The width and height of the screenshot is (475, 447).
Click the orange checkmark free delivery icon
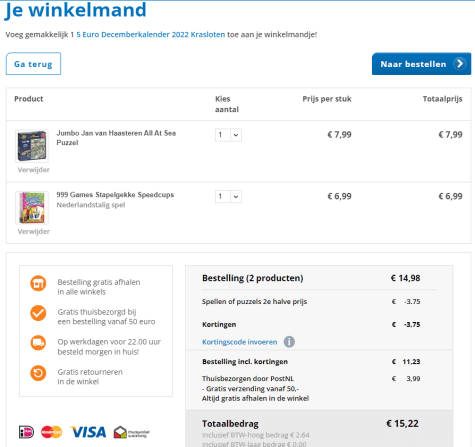[x=38, y=313]
